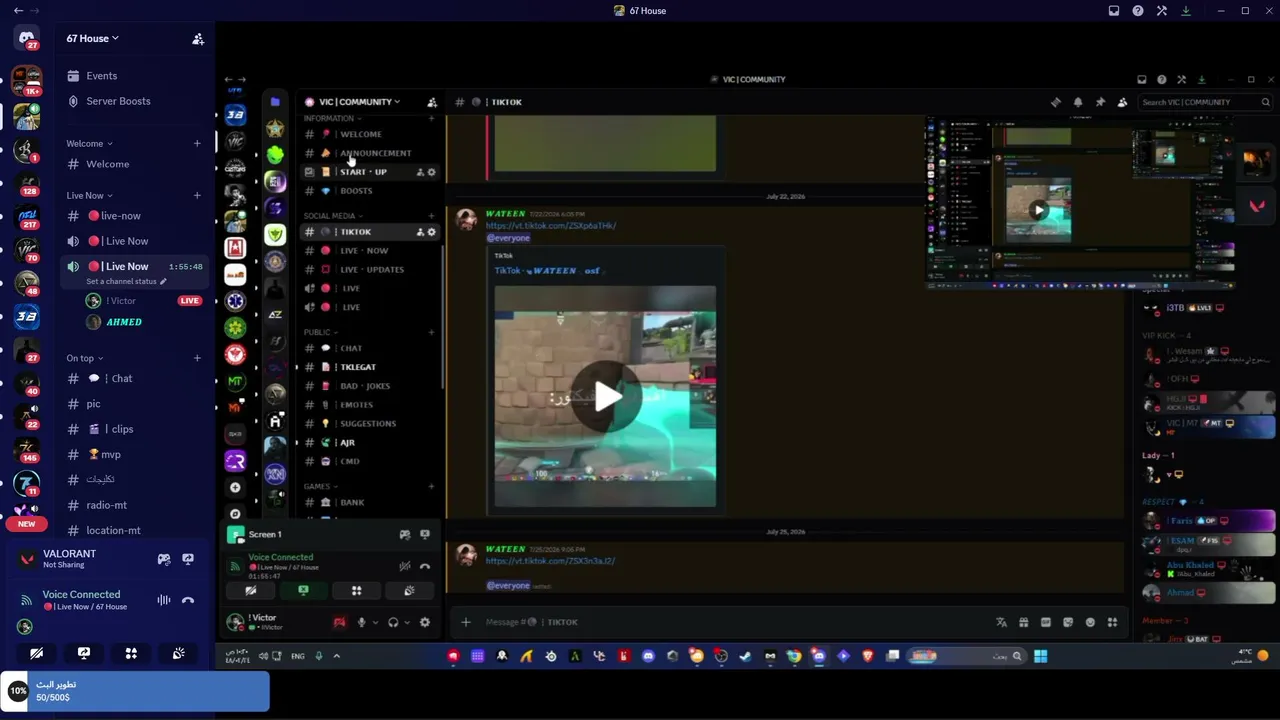Open soundboard in main voice panel

(178, 653)
